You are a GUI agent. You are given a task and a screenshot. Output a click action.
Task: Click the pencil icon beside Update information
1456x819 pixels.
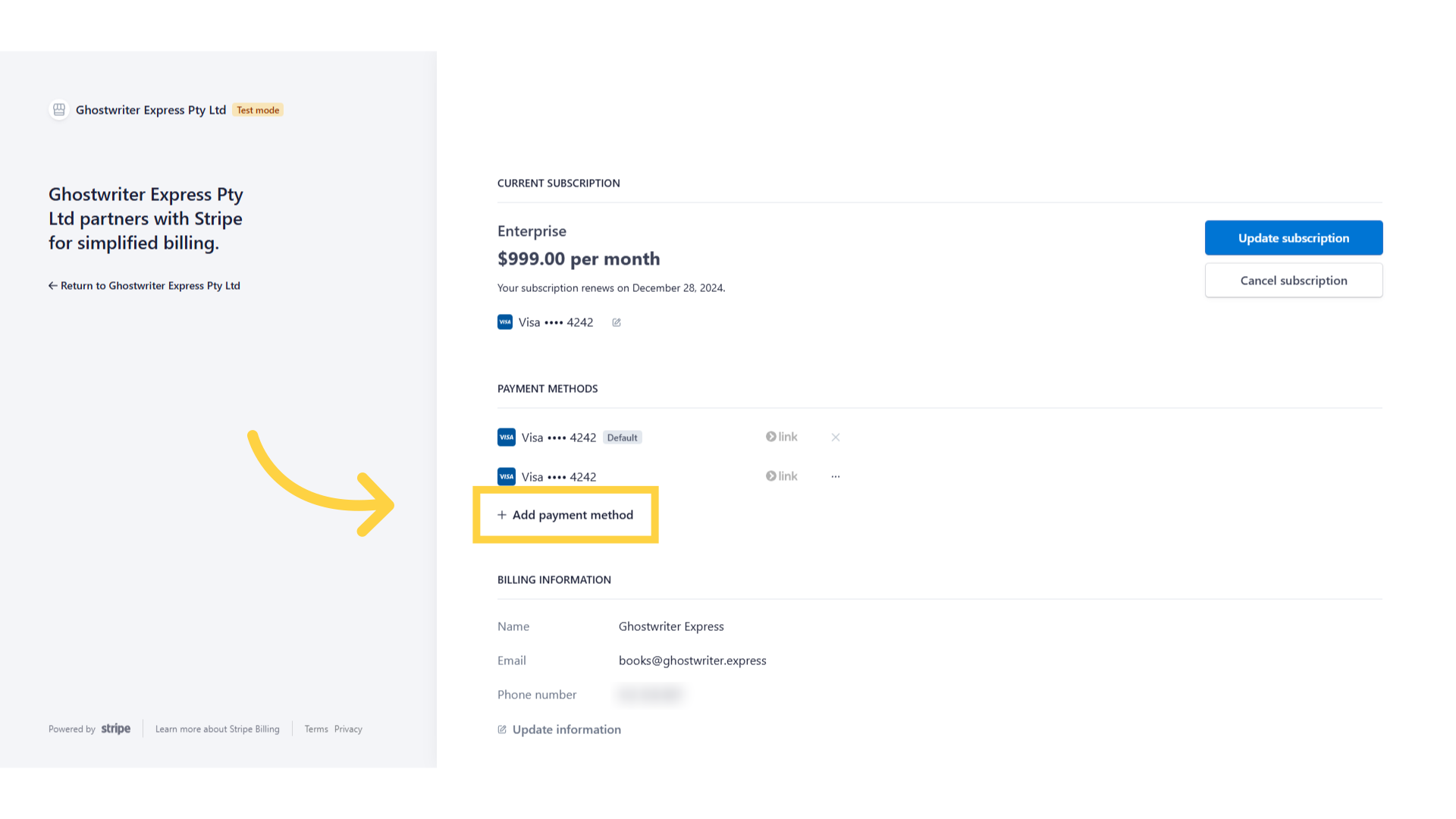pyautogui.click(x=502, y=730)
